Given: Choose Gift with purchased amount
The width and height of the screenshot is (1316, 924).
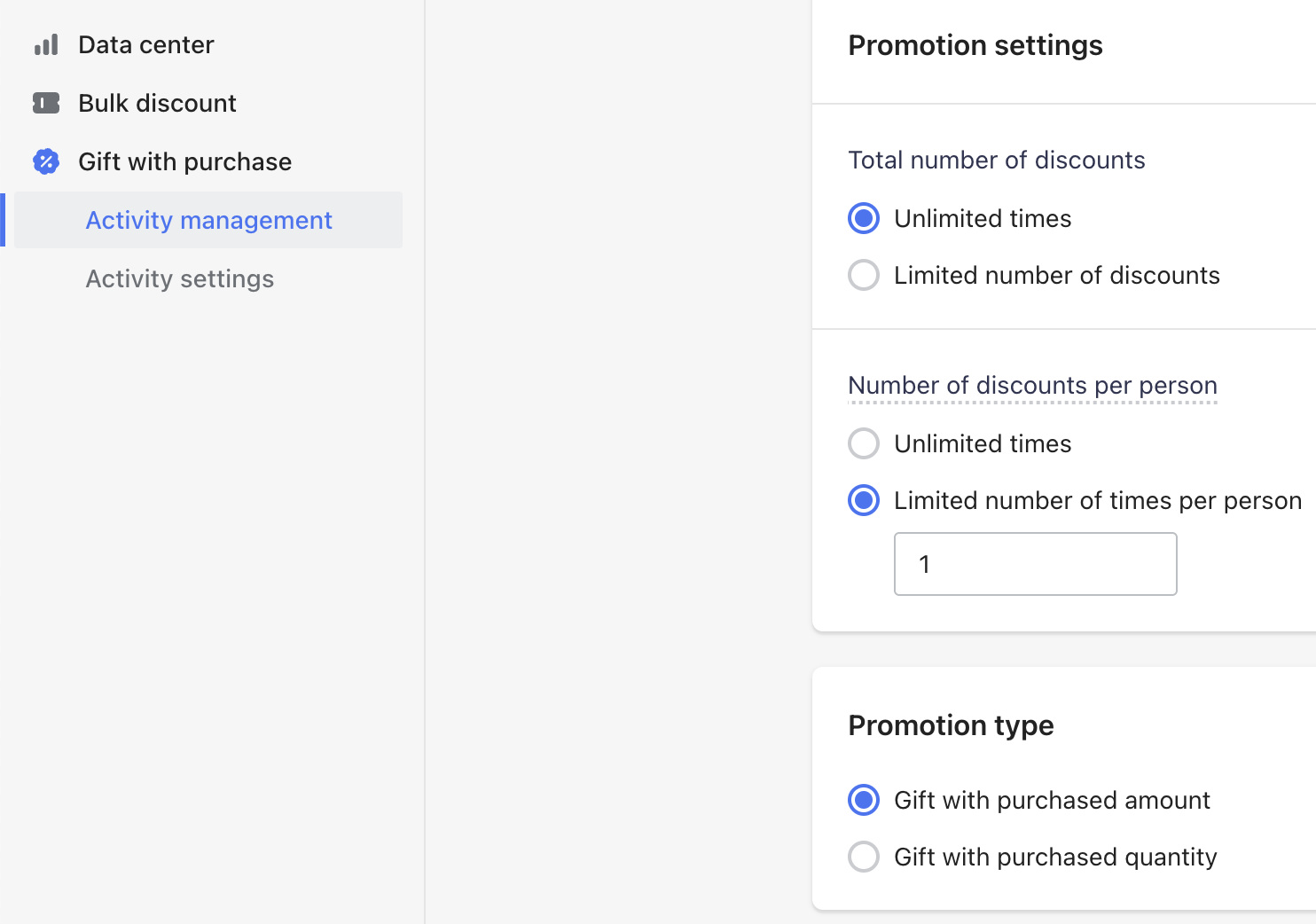Looking at the screenshot, I should (864, 800).
